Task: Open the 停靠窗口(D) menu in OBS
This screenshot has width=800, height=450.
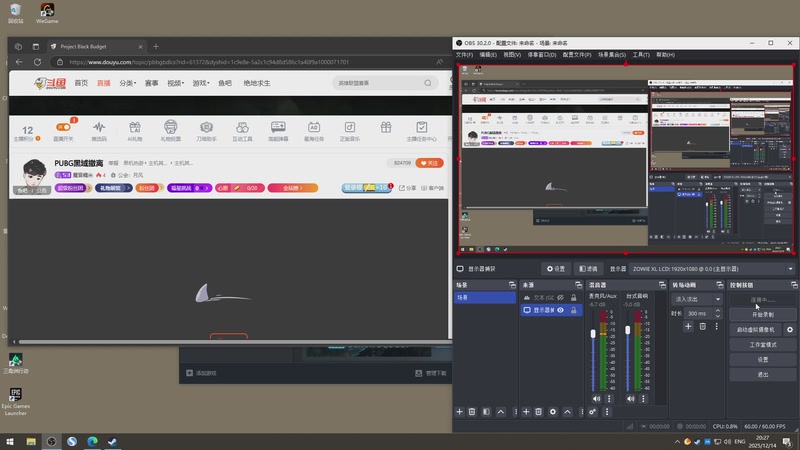Action: coord(542,55)
